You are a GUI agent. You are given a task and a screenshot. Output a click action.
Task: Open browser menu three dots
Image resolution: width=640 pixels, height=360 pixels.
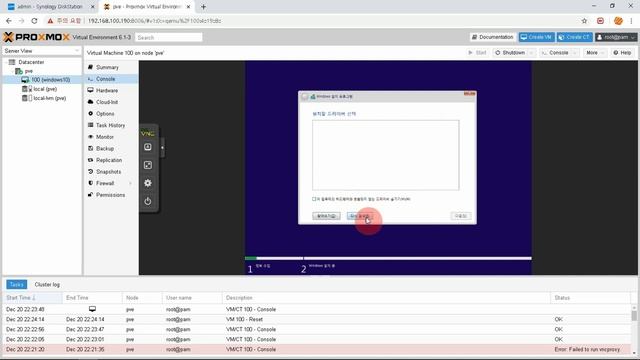631,21
